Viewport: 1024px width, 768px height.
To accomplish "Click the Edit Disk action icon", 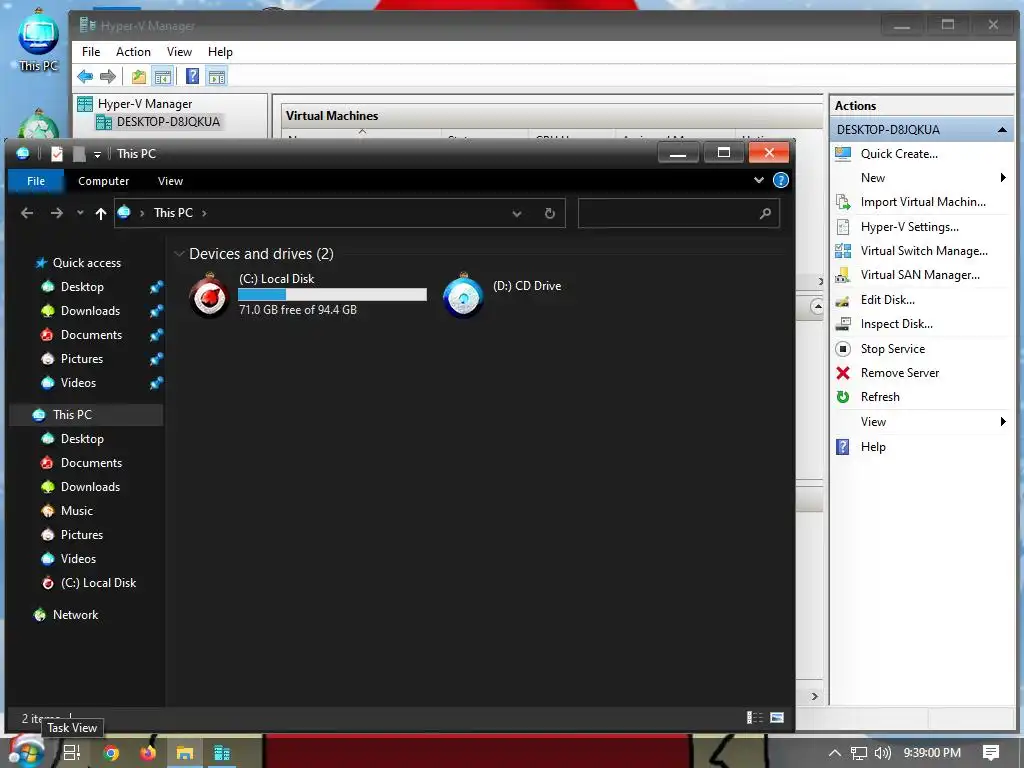I will tap(843, 300).
